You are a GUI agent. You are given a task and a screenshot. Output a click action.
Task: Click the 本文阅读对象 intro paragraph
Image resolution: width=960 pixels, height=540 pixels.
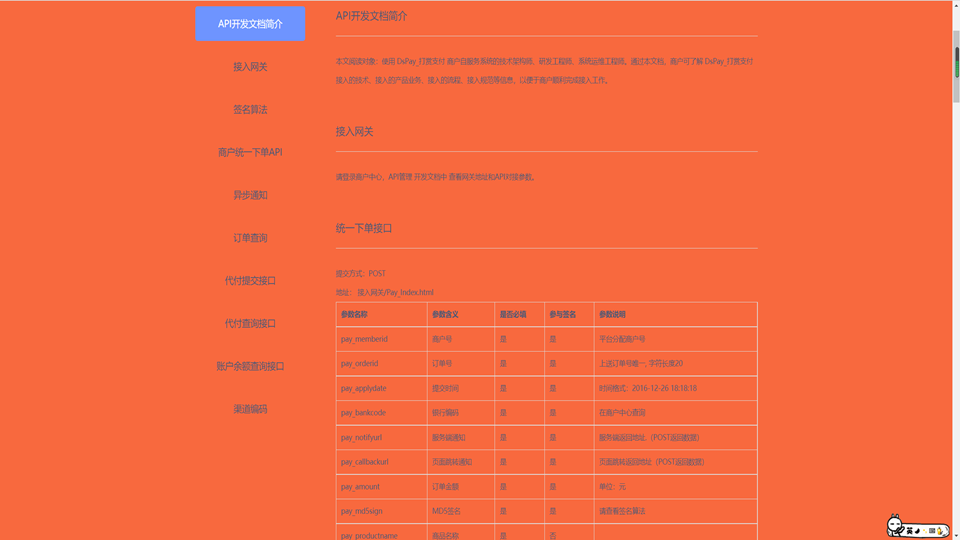544,70
